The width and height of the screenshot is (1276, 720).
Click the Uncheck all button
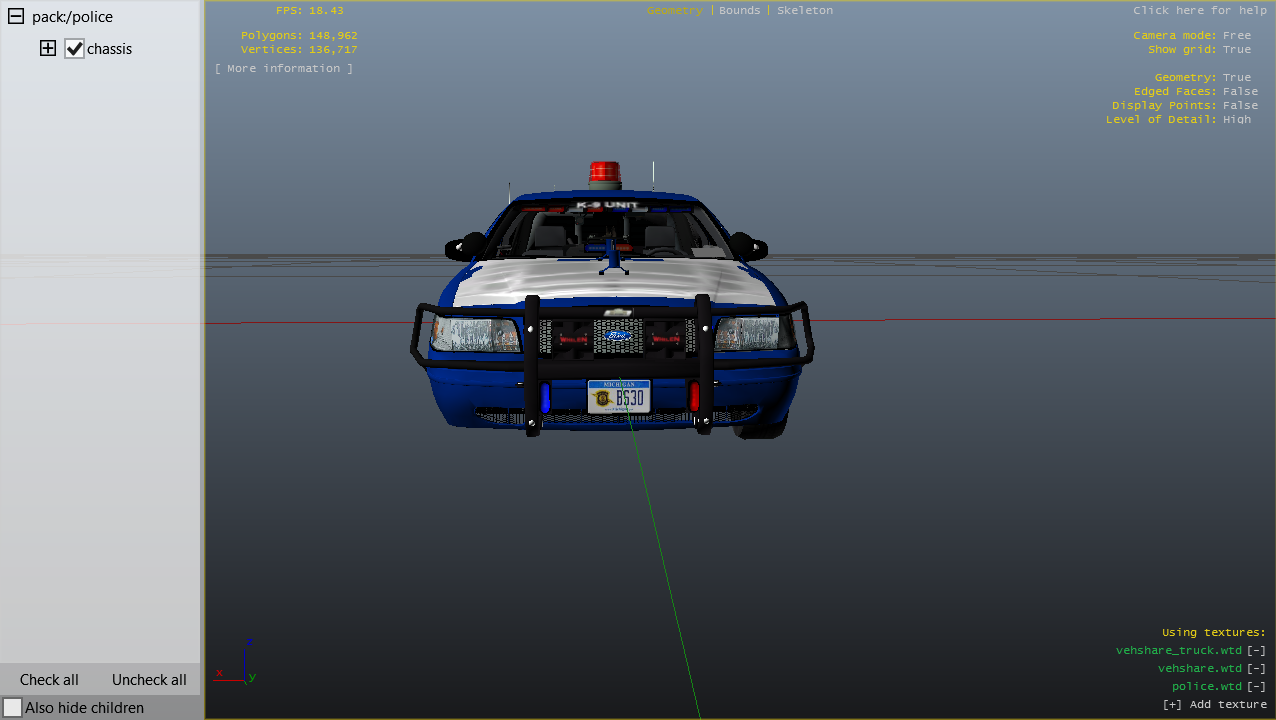pyautogui.click(x=149, y=679)
